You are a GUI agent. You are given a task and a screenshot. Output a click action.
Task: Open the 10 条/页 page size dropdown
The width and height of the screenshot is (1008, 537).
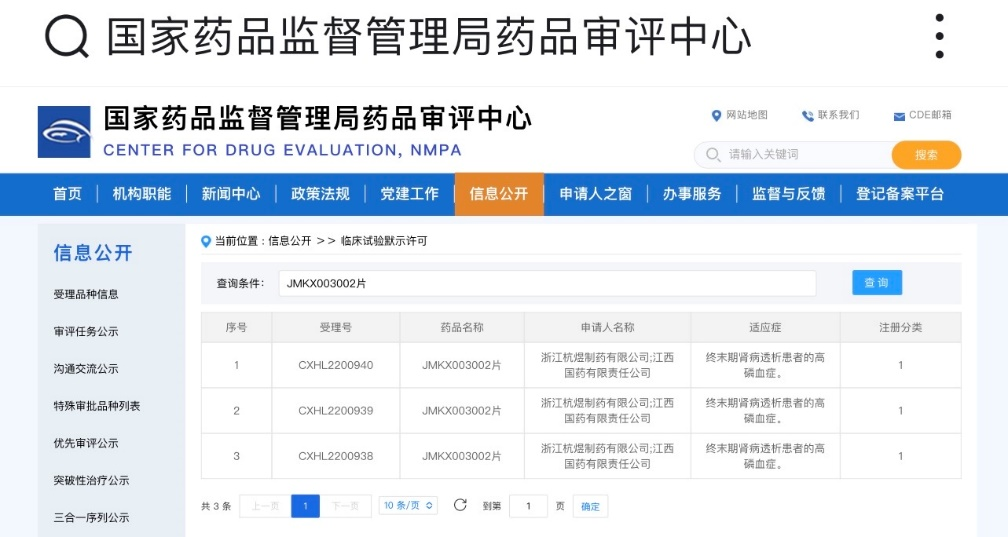click(x=408, y=505)
